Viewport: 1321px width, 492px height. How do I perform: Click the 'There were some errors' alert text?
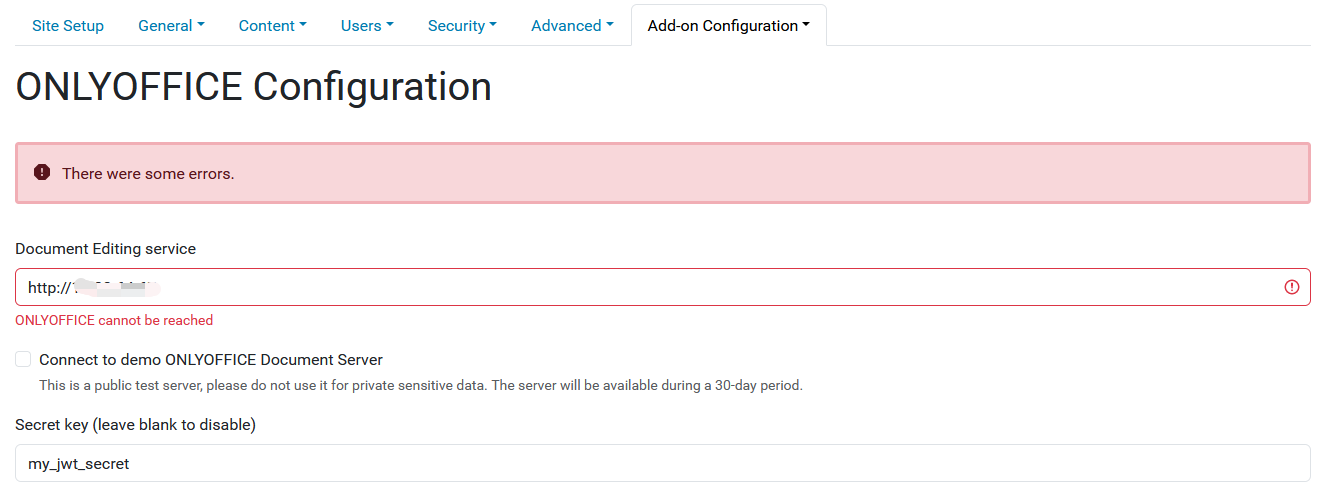[148, 174]
